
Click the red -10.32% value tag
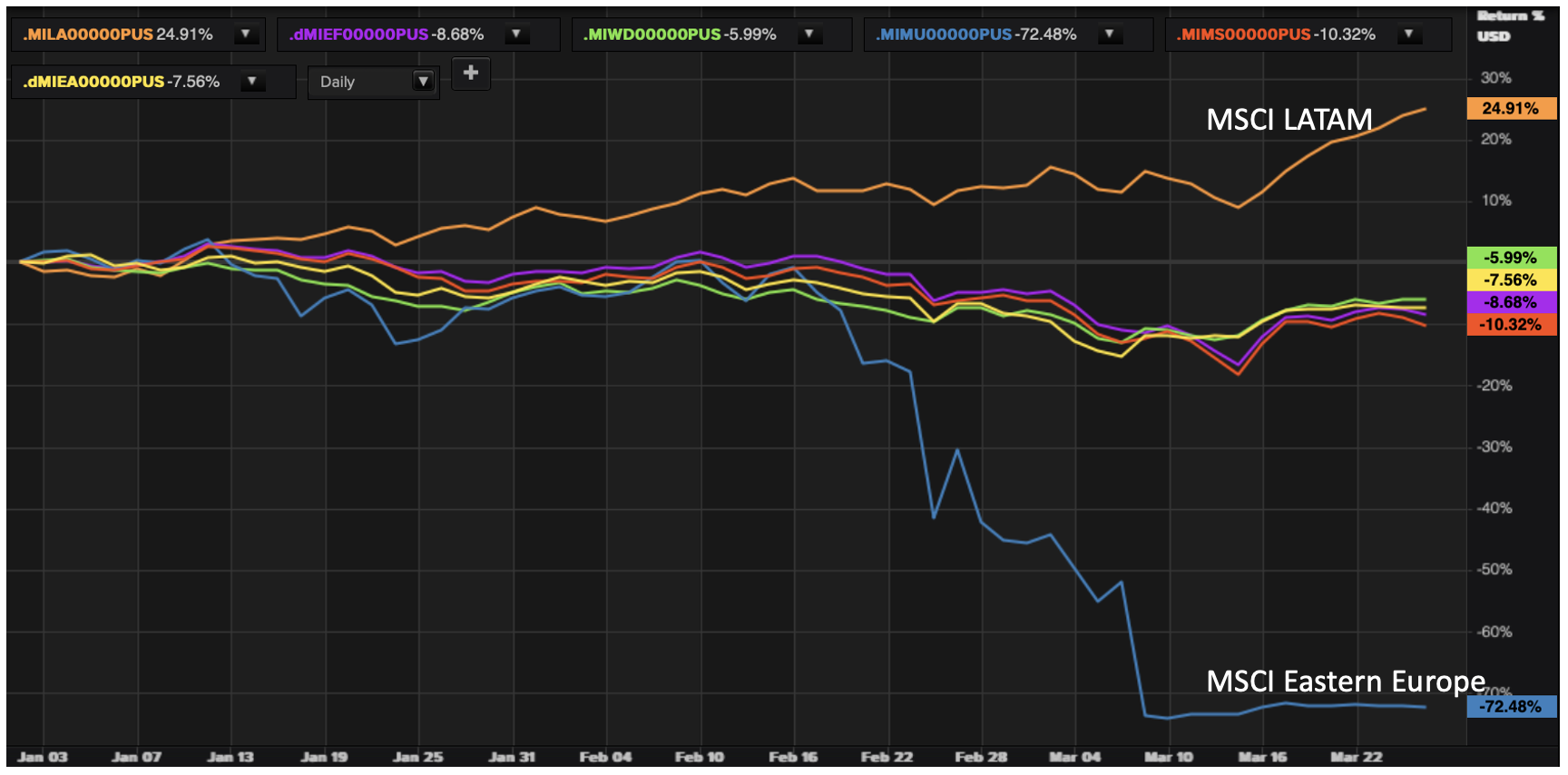pos(1512,324)
